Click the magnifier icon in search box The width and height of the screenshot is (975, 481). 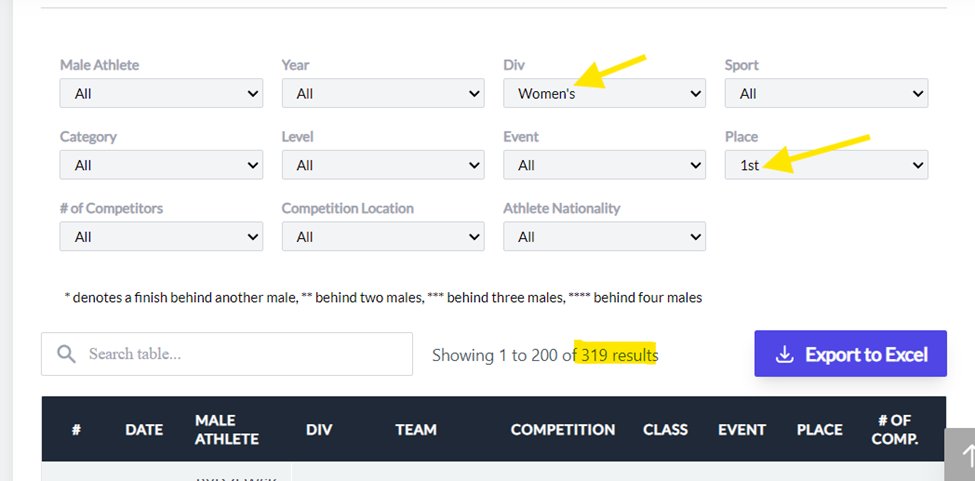[67, 354]
